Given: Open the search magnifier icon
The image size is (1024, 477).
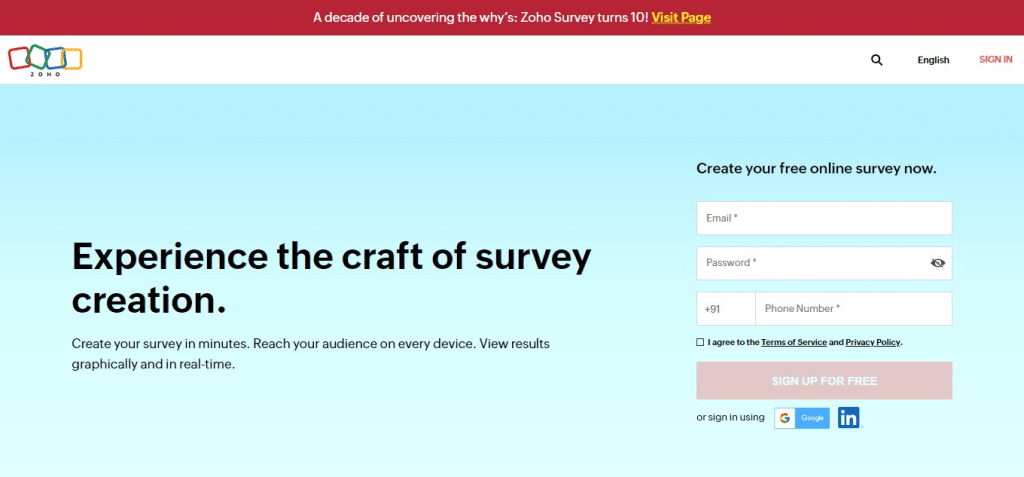Looking at the screenshot, I should point(876,60).
